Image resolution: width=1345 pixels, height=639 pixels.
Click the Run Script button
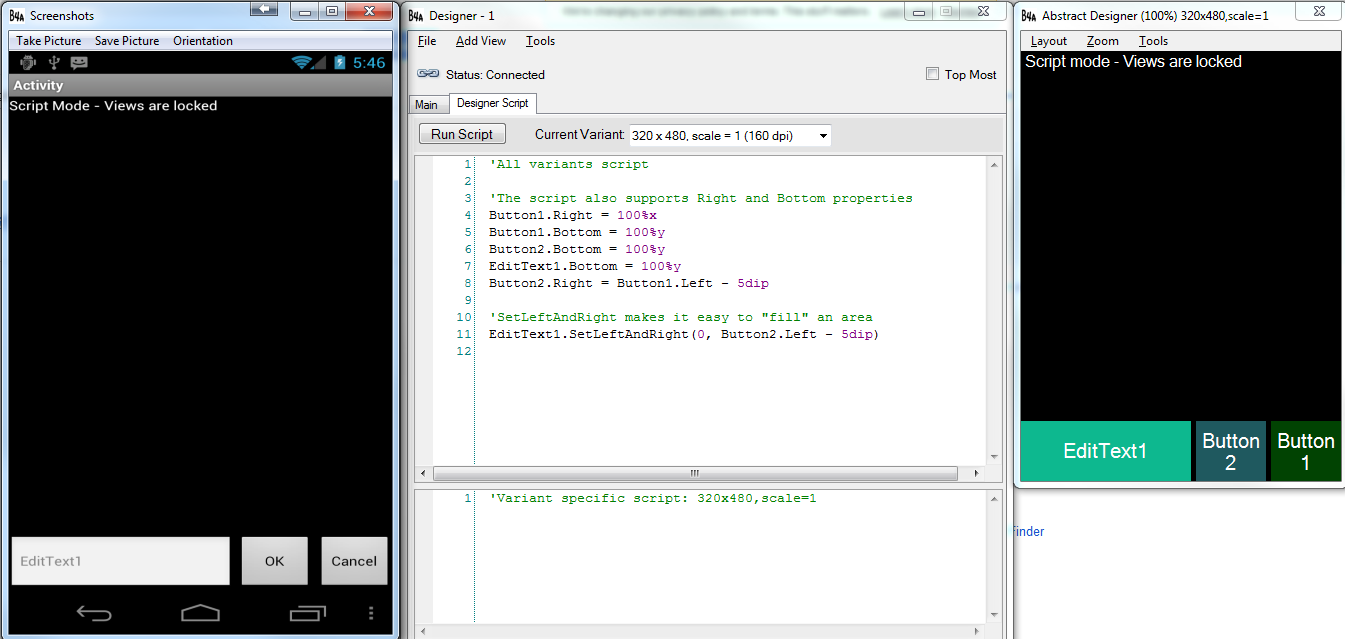pos(461,133)
